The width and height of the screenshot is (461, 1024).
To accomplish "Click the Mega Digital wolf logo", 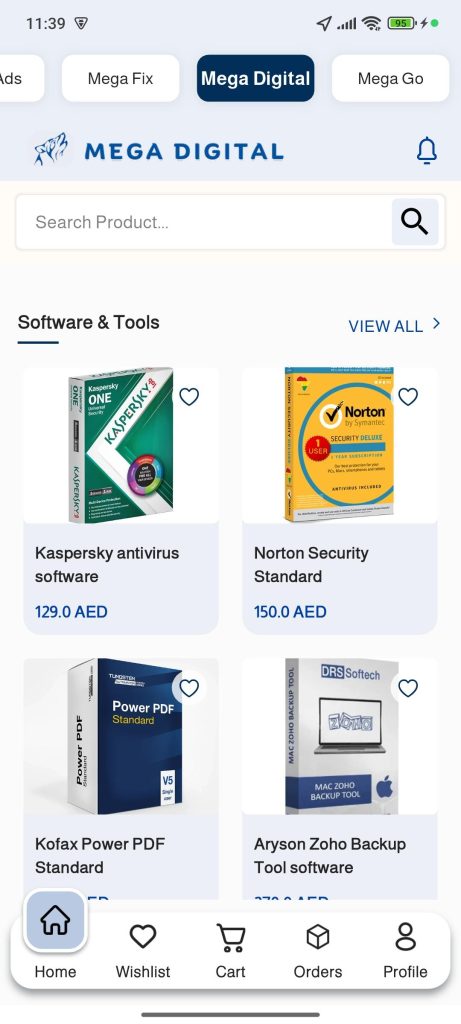I will 50,149.
